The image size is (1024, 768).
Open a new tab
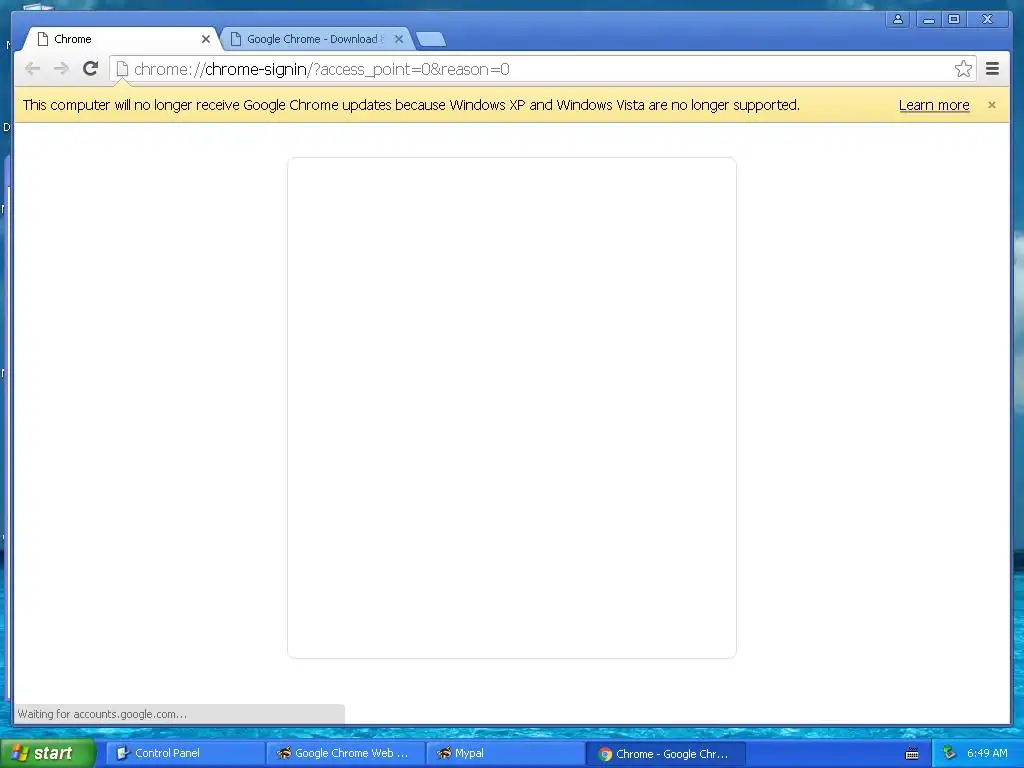click(431, 39)
